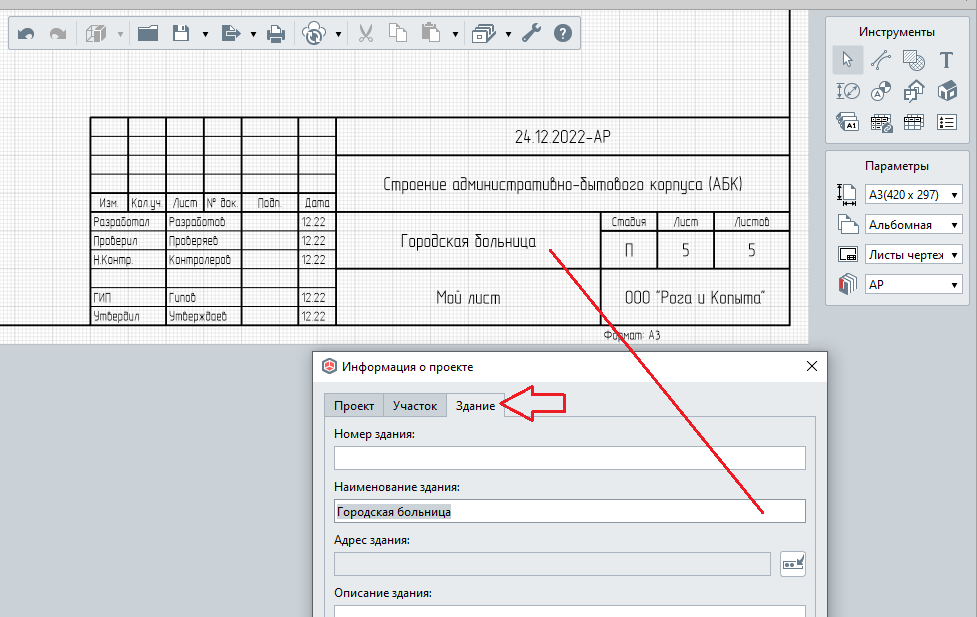Select the Text tool

point(946,60)
